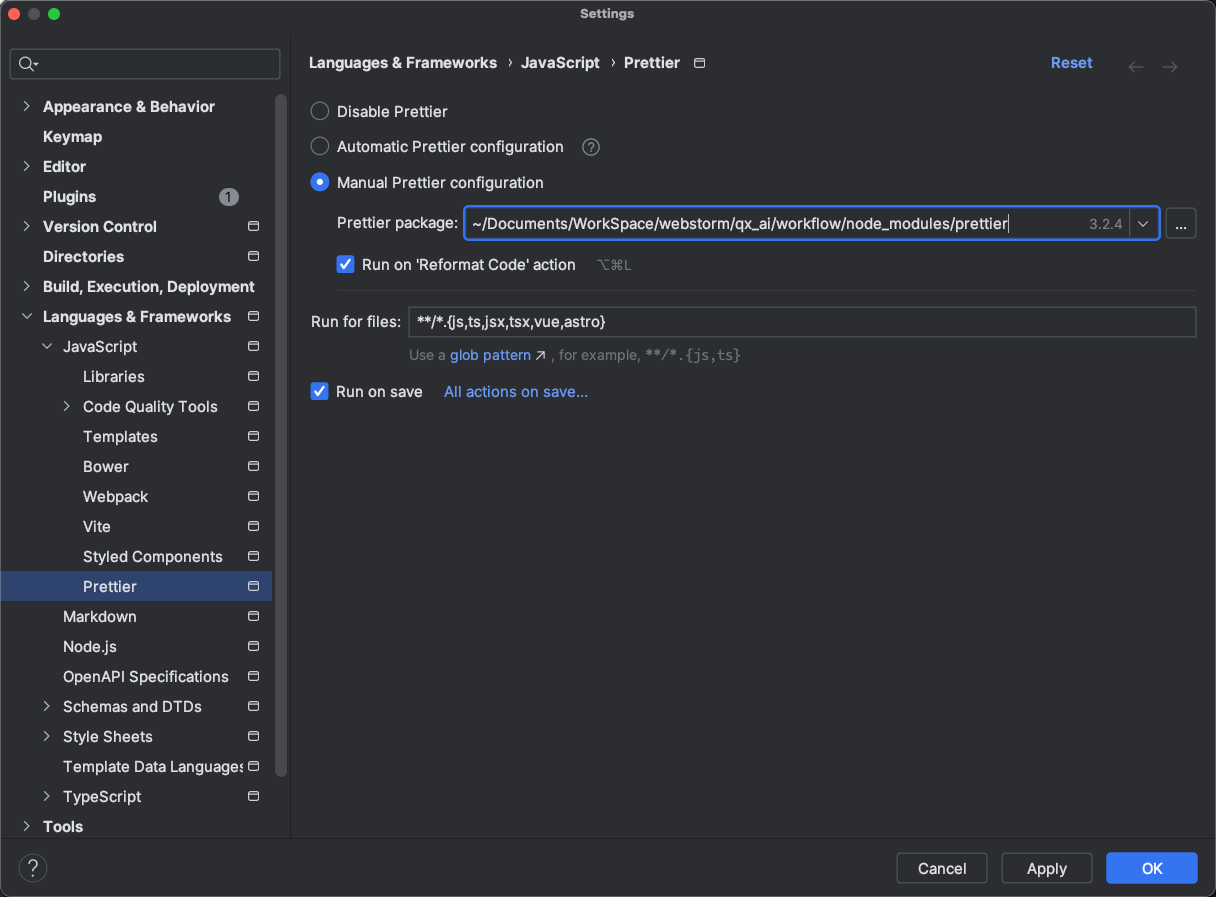The width and height of the screenshot is (1216, 897).
Task: Expand the Editor section
Action: pyautogui.click(x=27, y=167)
